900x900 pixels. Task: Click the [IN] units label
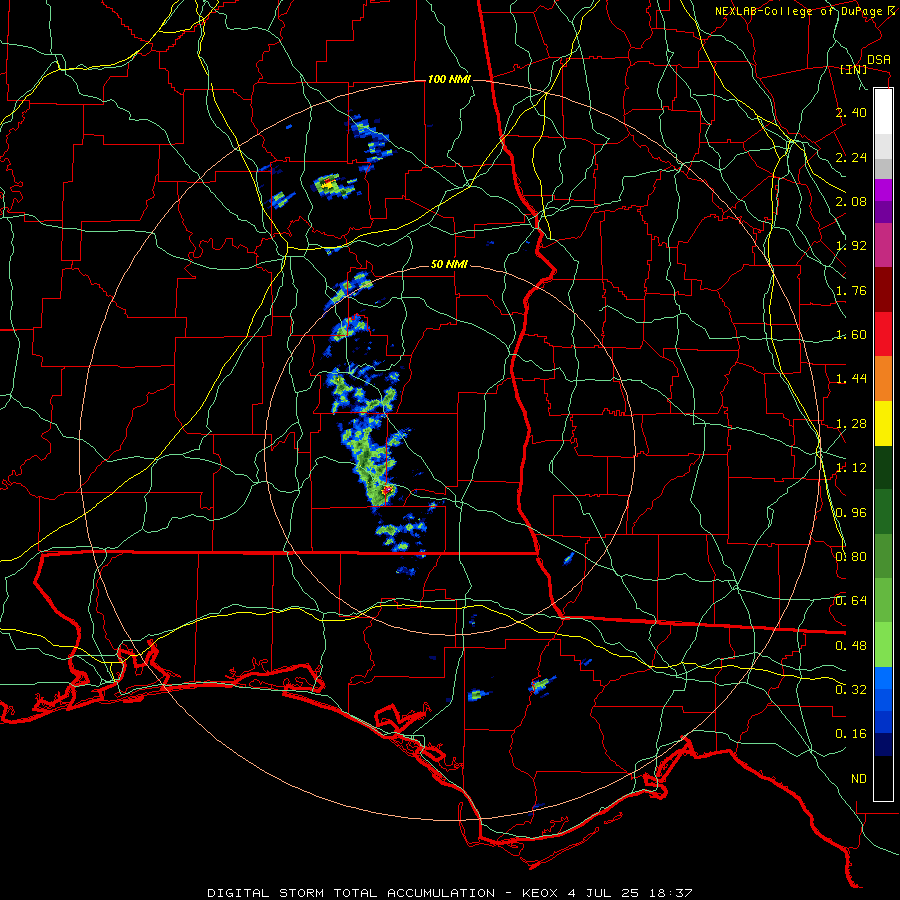854,70
